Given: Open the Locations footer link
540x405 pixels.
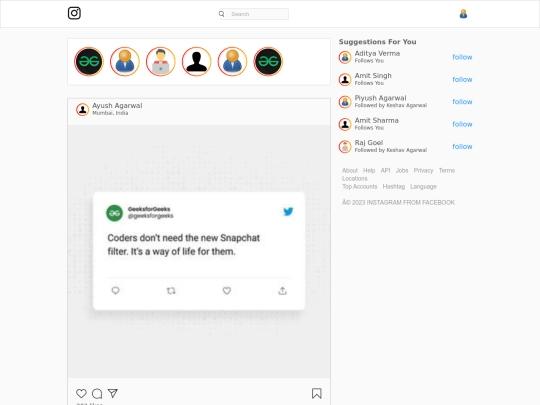Looking at the screenshot, I should pos(355,178).
